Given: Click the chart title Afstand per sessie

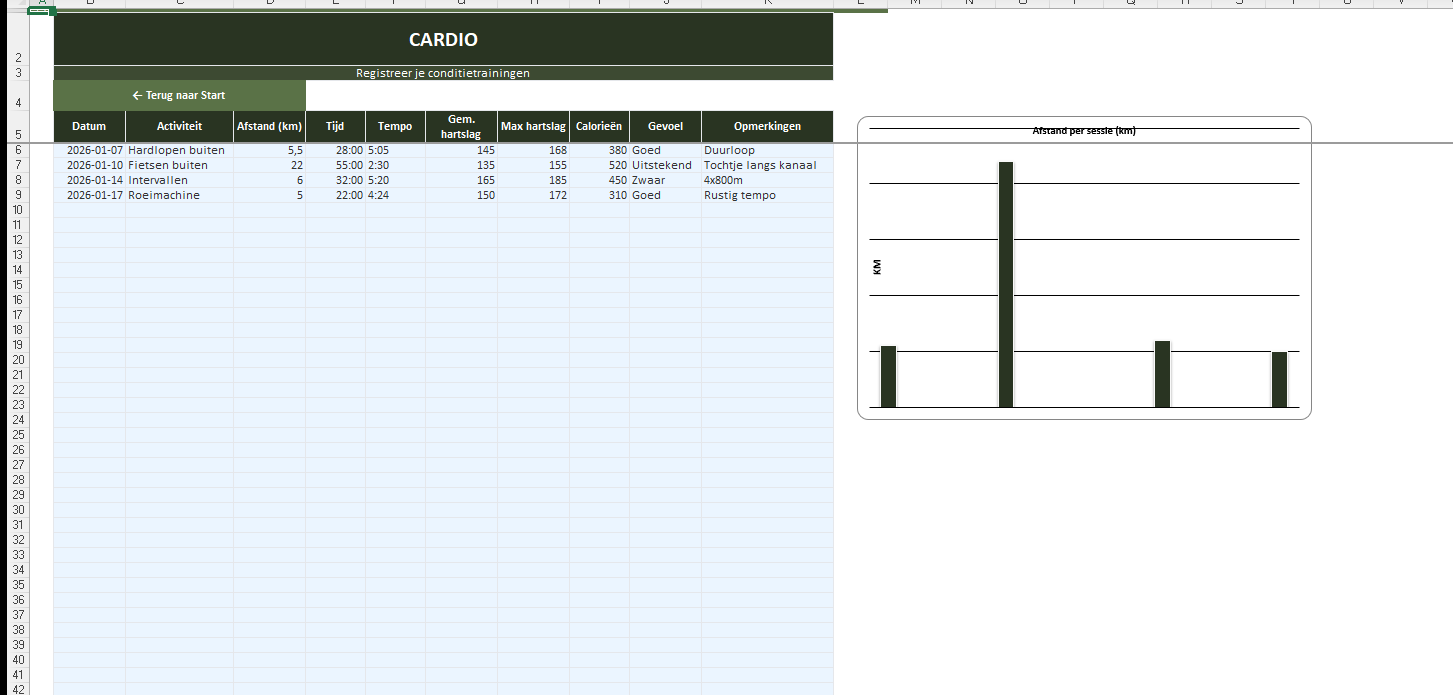Looking at the screenshot, I should (1084, 131).
